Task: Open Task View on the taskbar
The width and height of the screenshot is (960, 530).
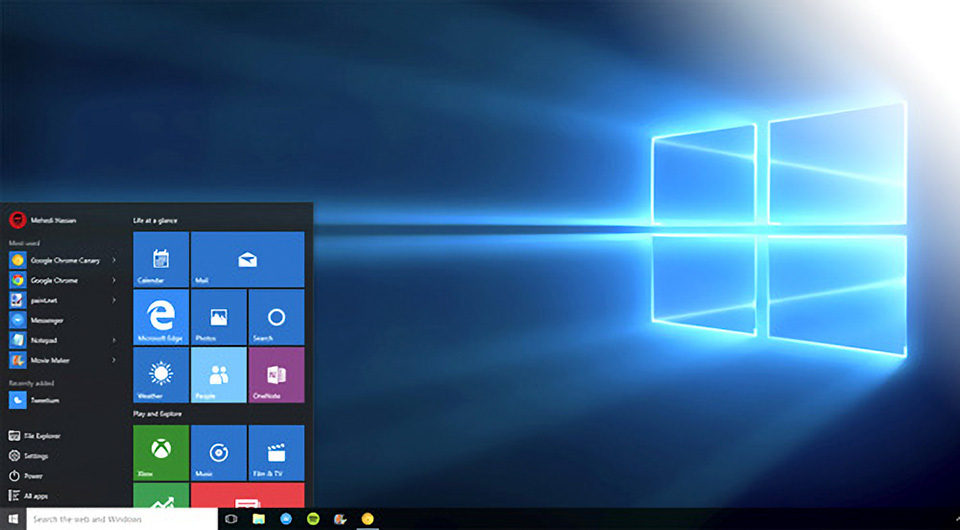Action: (x=231, y=519)
